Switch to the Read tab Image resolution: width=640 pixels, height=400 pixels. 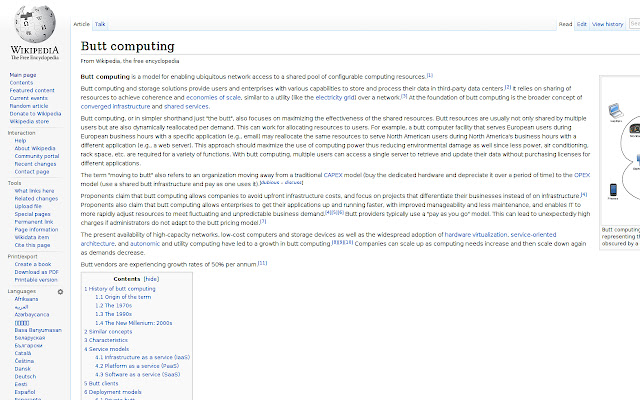point(565,23)
